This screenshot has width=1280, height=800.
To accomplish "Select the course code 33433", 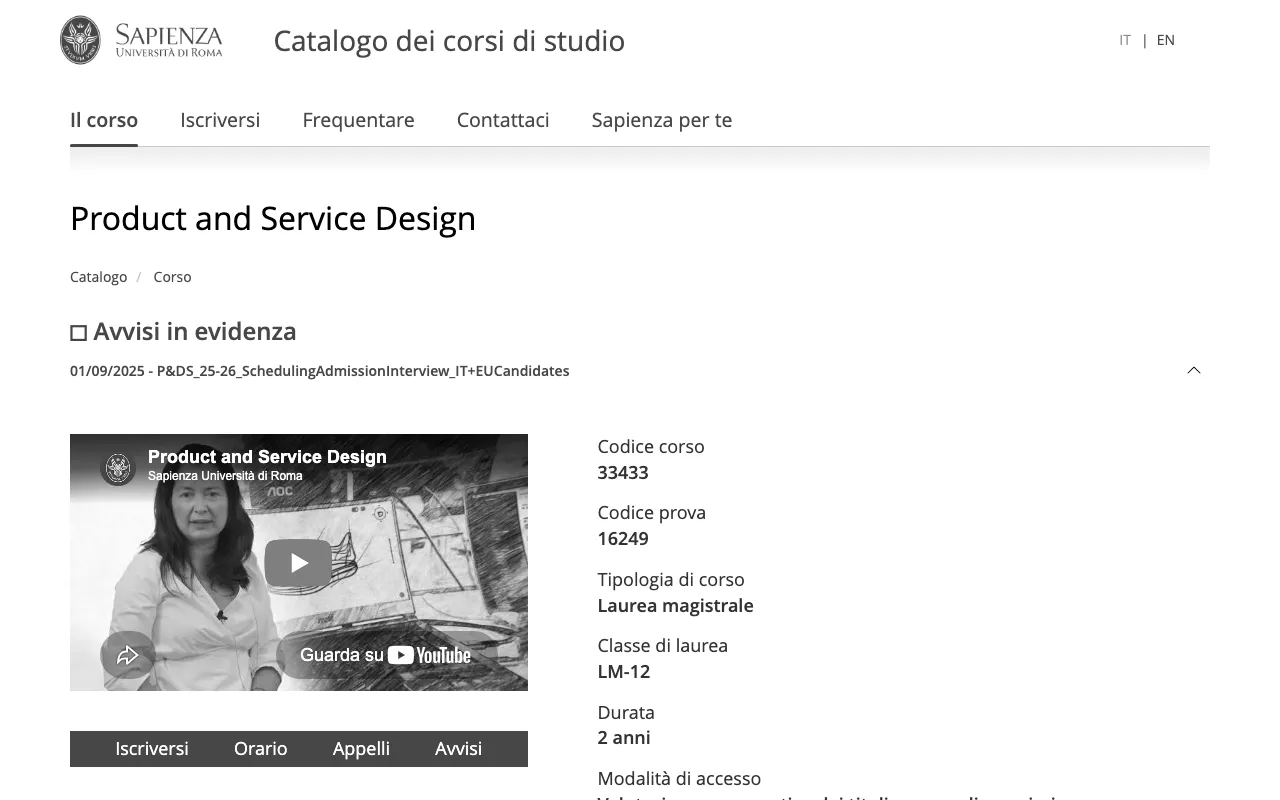I will [x=623, y=473].
